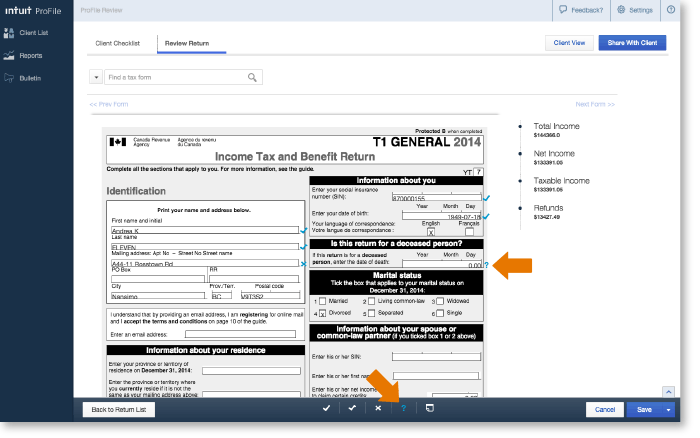
Task: Click the X mark icon in bottom toolbar
Action: tap(378, 408)
